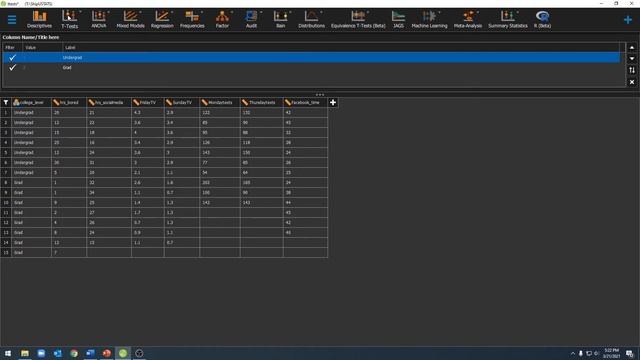Select row number 8 header
The image size is (640, 360).
pos(6,182)
